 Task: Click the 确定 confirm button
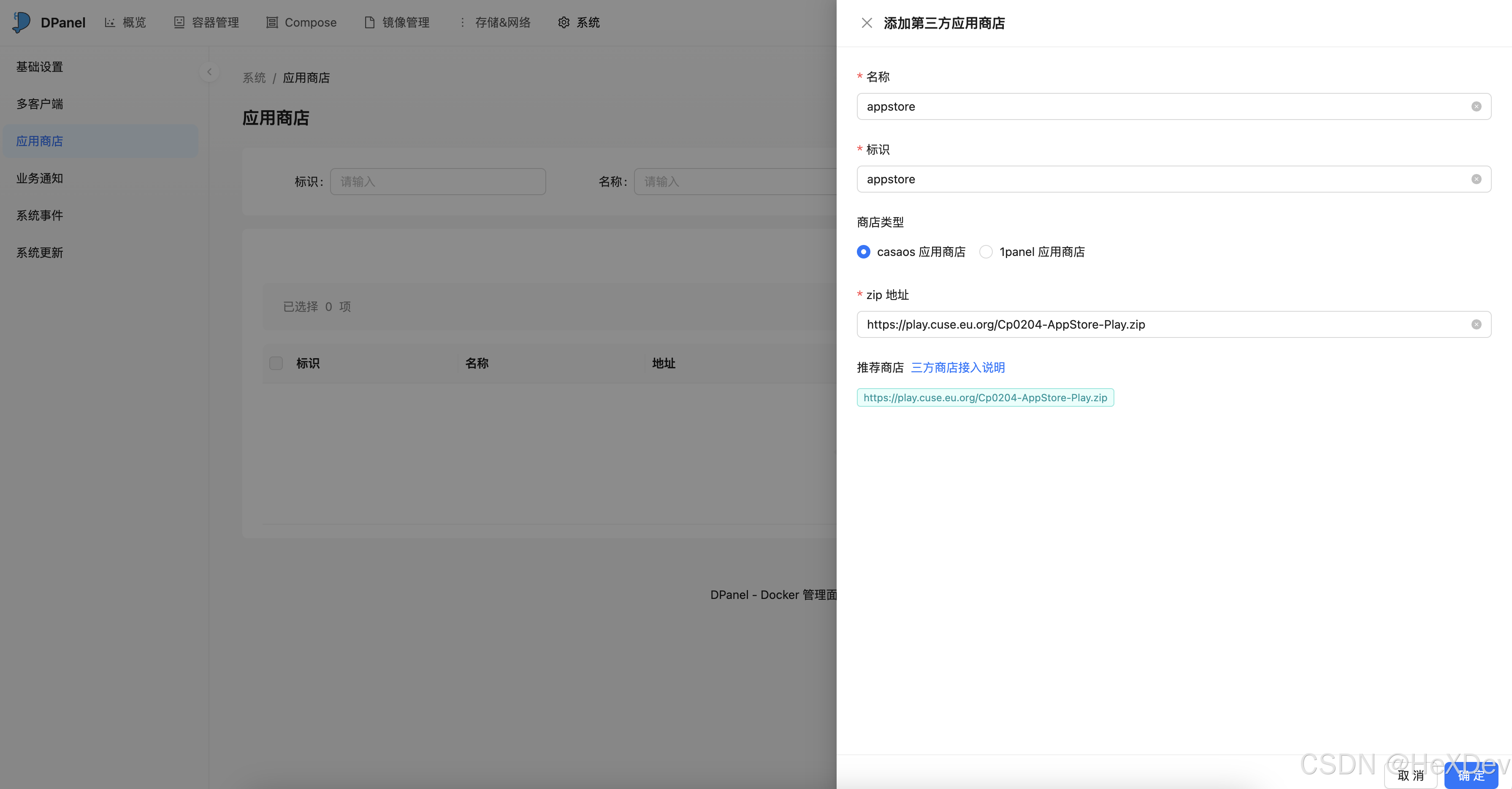tap(1471, 775)
